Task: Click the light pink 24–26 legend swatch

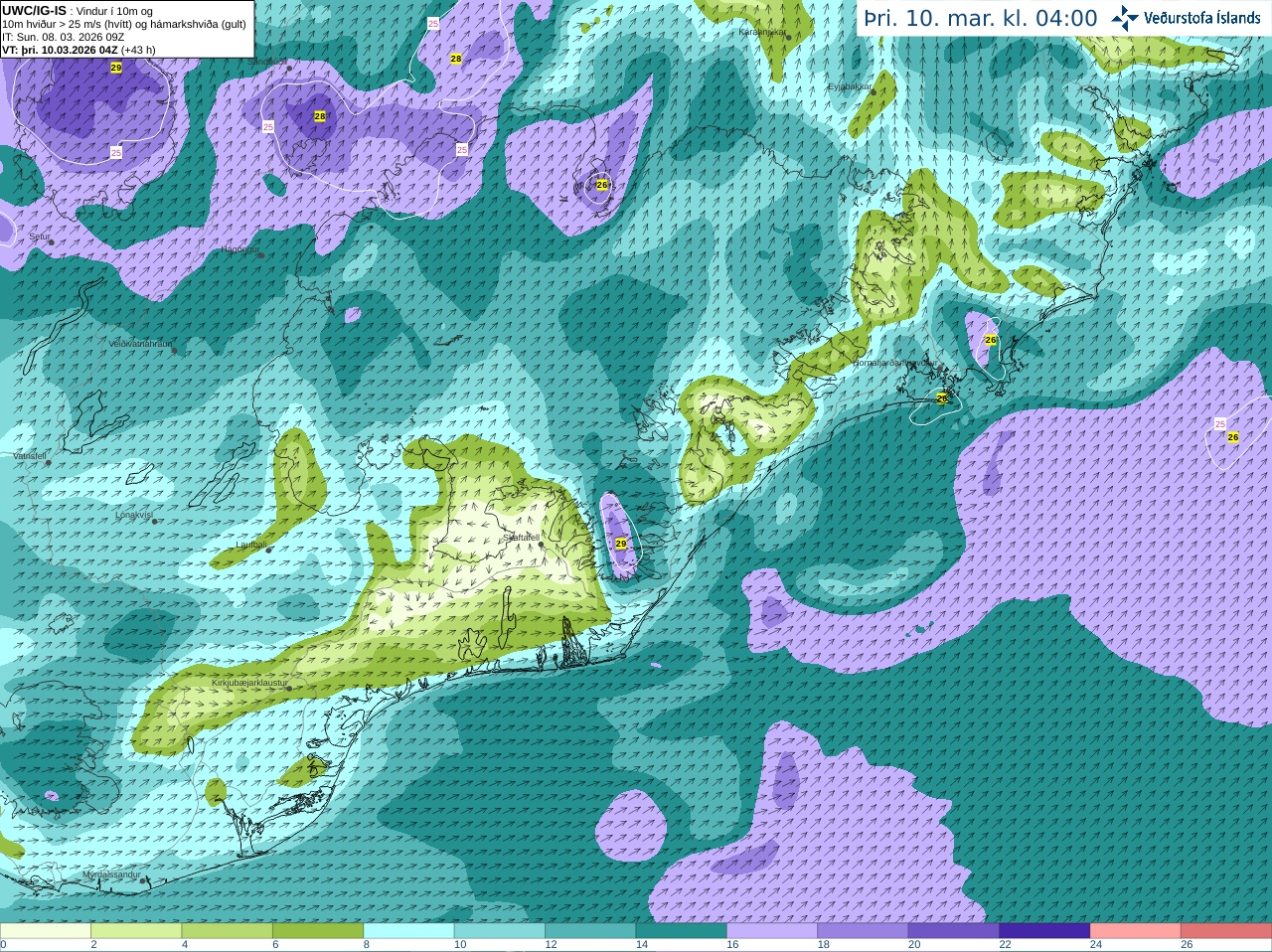Action: (1136, 931)
